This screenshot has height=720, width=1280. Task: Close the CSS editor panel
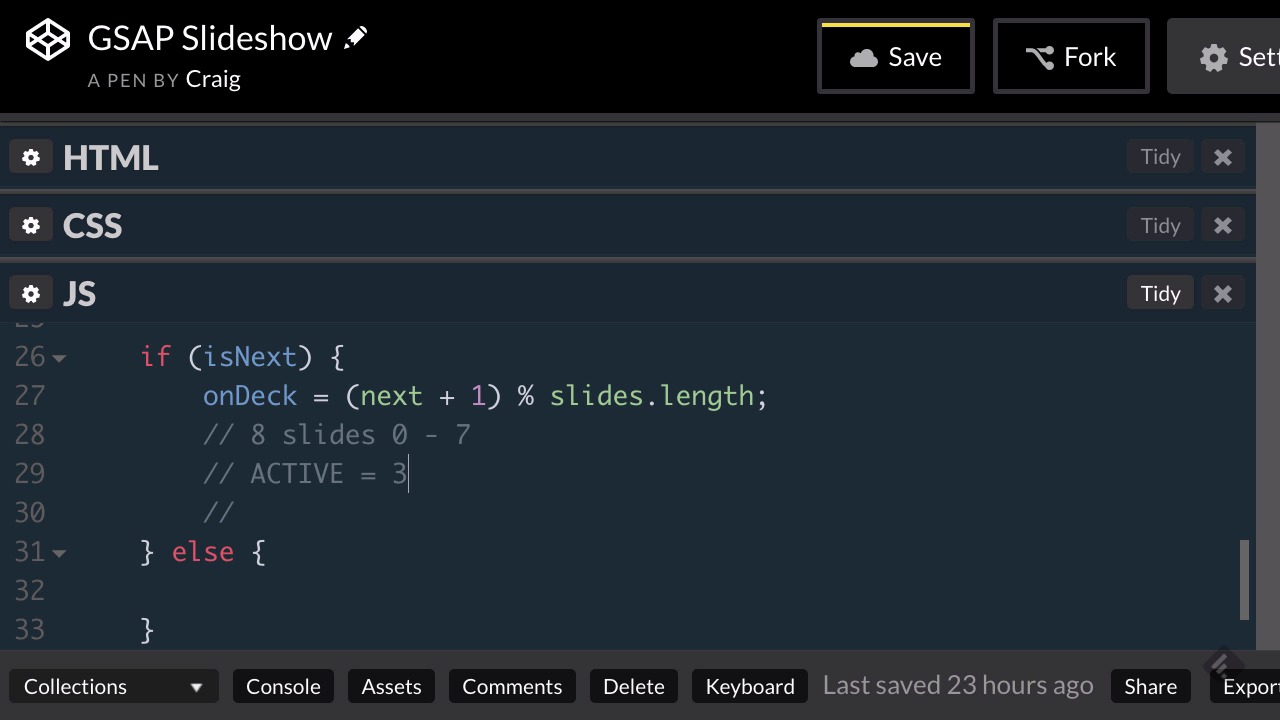click(1222, 225)
